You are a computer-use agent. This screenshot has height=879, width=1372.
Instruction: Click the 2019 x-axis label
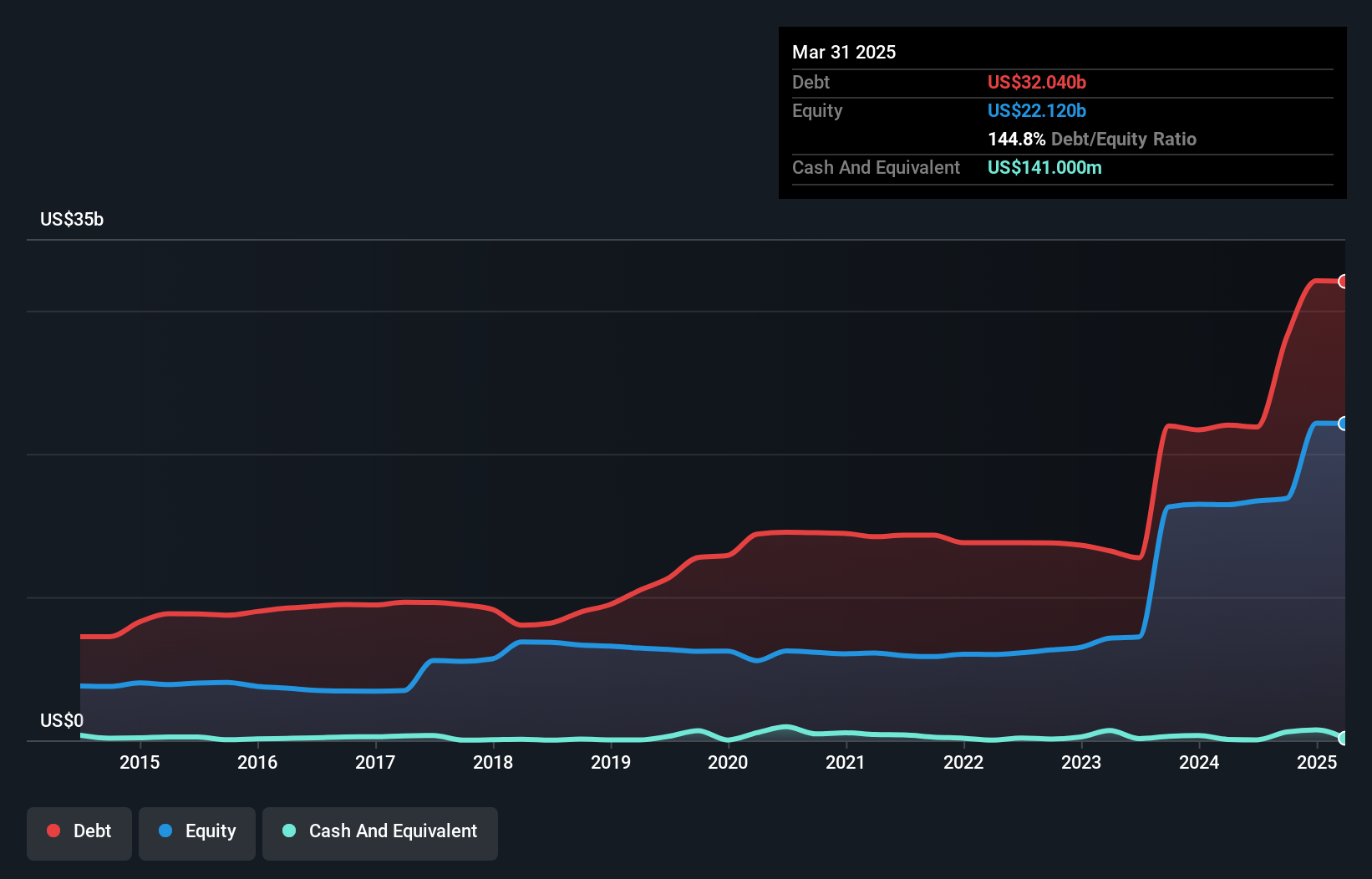611,762
